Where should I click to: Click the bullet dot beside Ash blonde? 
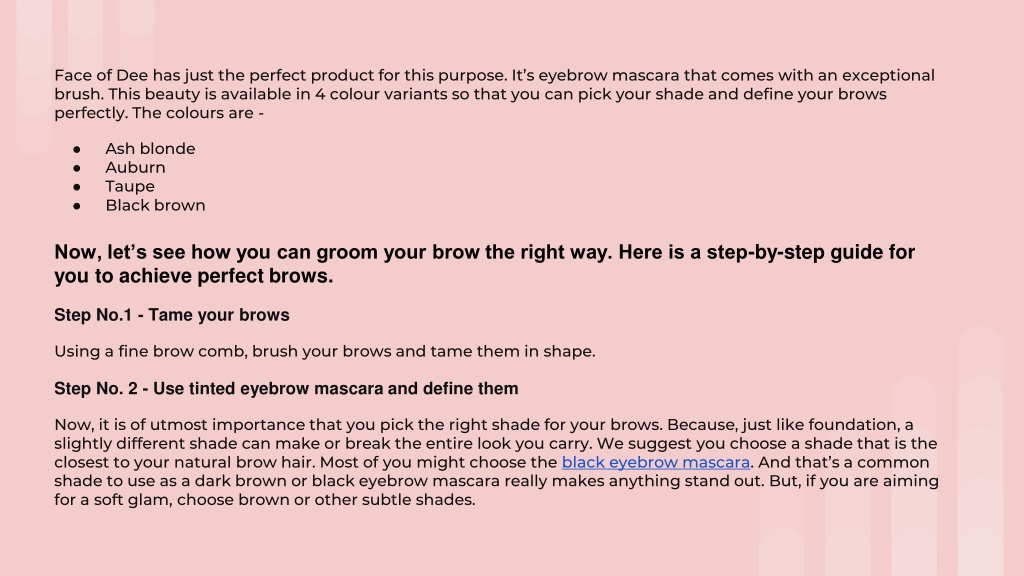coord(77,150)
